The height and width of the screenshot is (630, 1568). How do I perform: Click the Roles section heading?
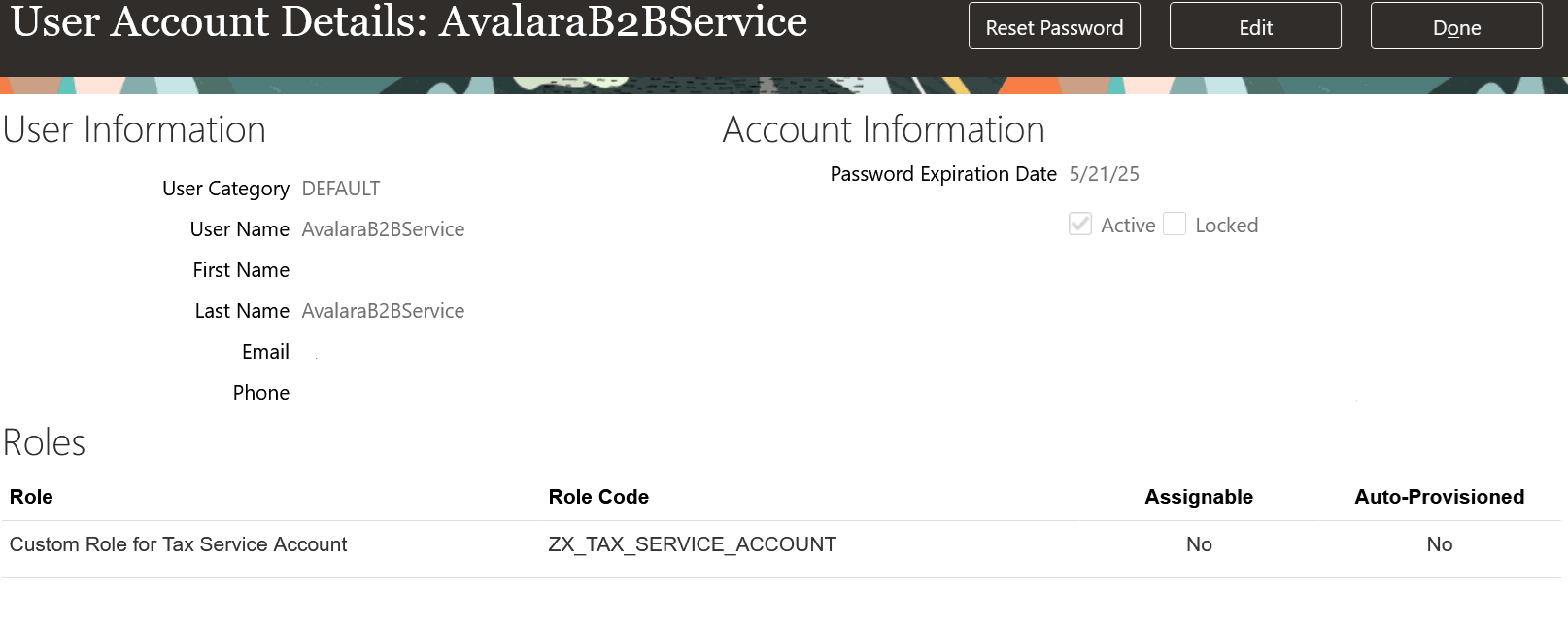click(x=45, y=443)
